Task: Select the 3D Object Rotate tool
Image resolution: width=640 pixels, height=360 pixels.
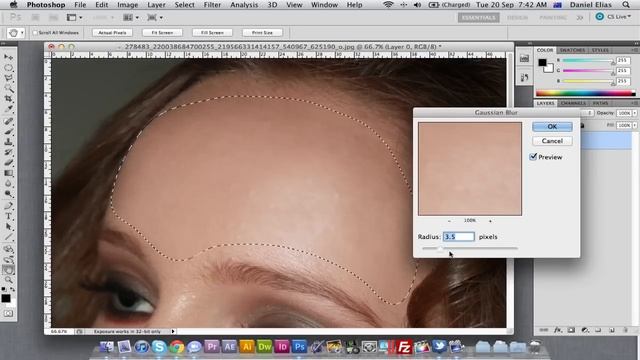Action: click(x=8, y=249)
